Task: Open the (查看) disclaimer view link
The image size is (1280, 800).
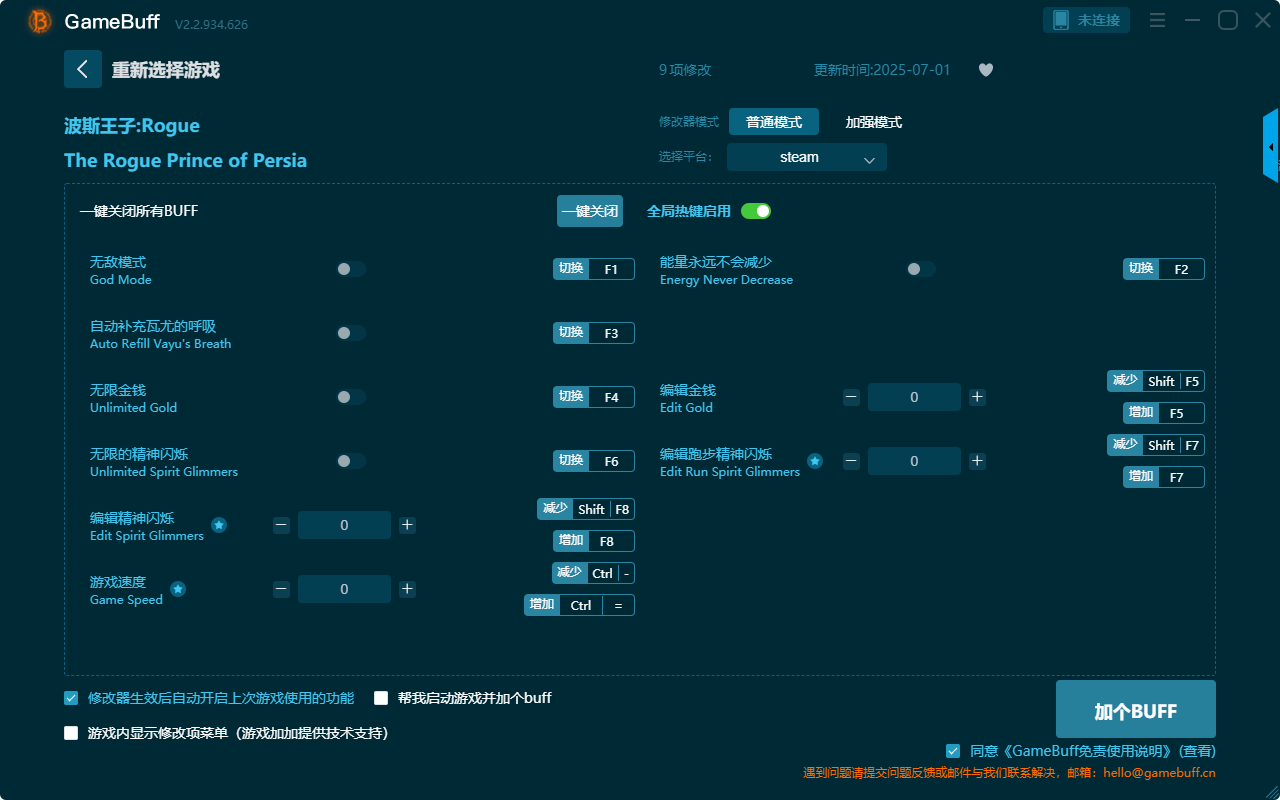Action: [1197, 751]
